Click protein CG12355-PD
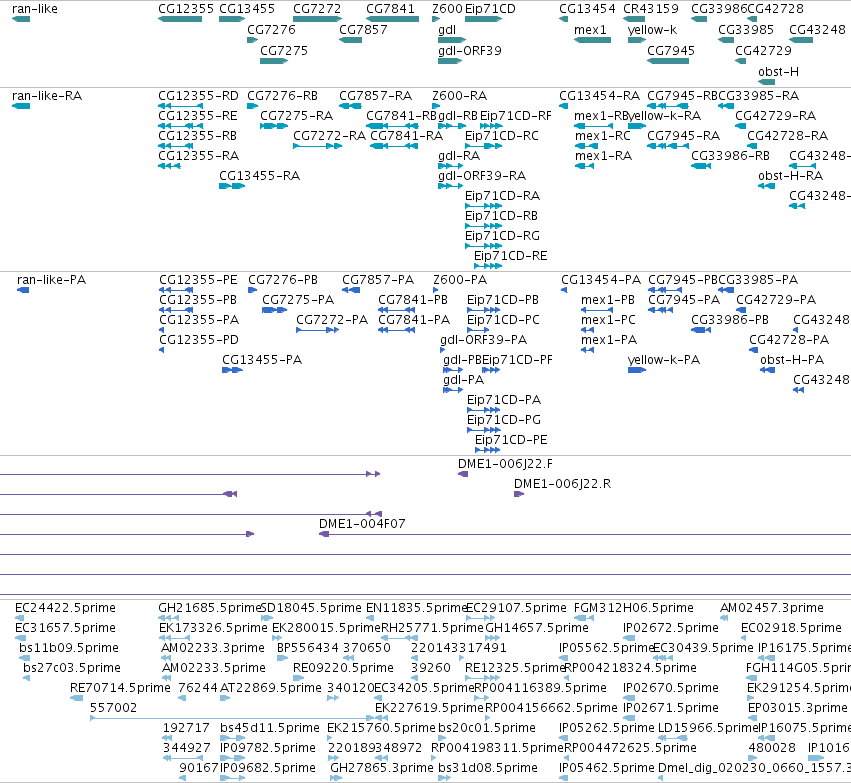 click(x=161, y=350)
